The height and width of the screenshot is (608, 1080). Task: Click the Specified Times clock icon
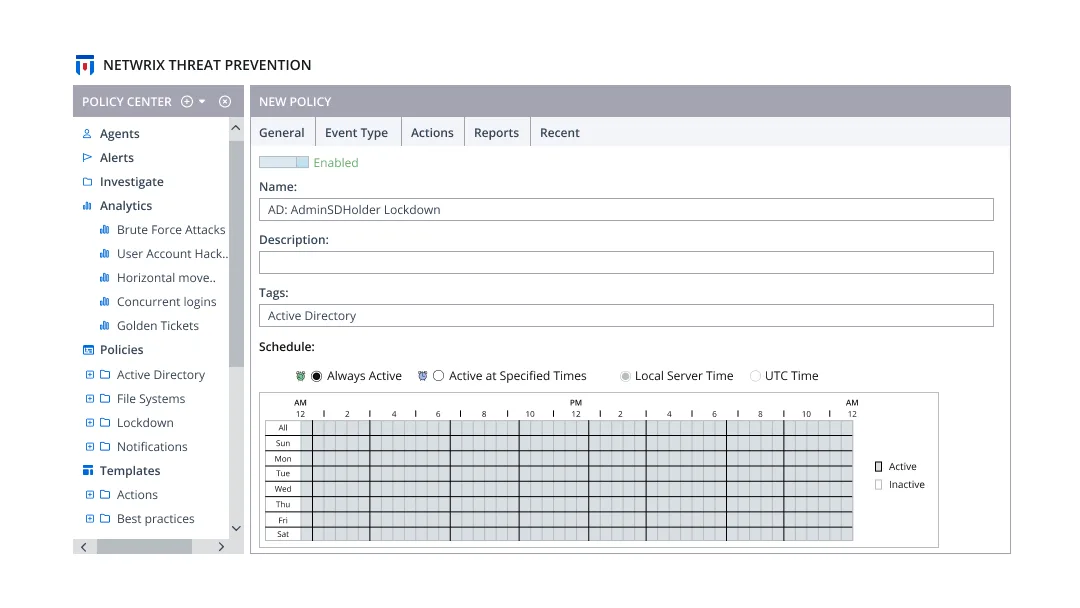[422, 376]
